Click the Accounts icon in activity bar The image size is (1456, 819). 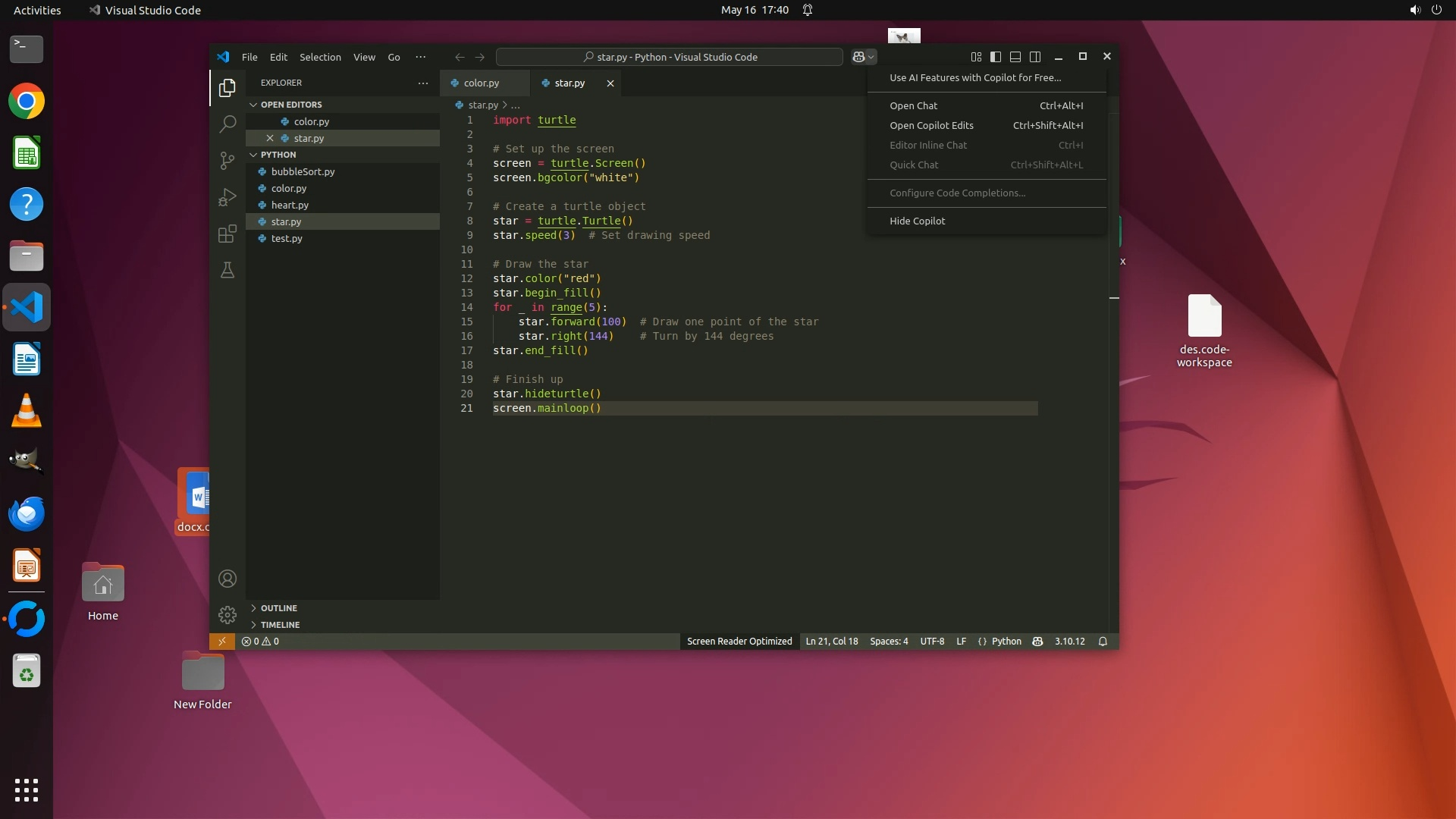(x=227, y=579)
